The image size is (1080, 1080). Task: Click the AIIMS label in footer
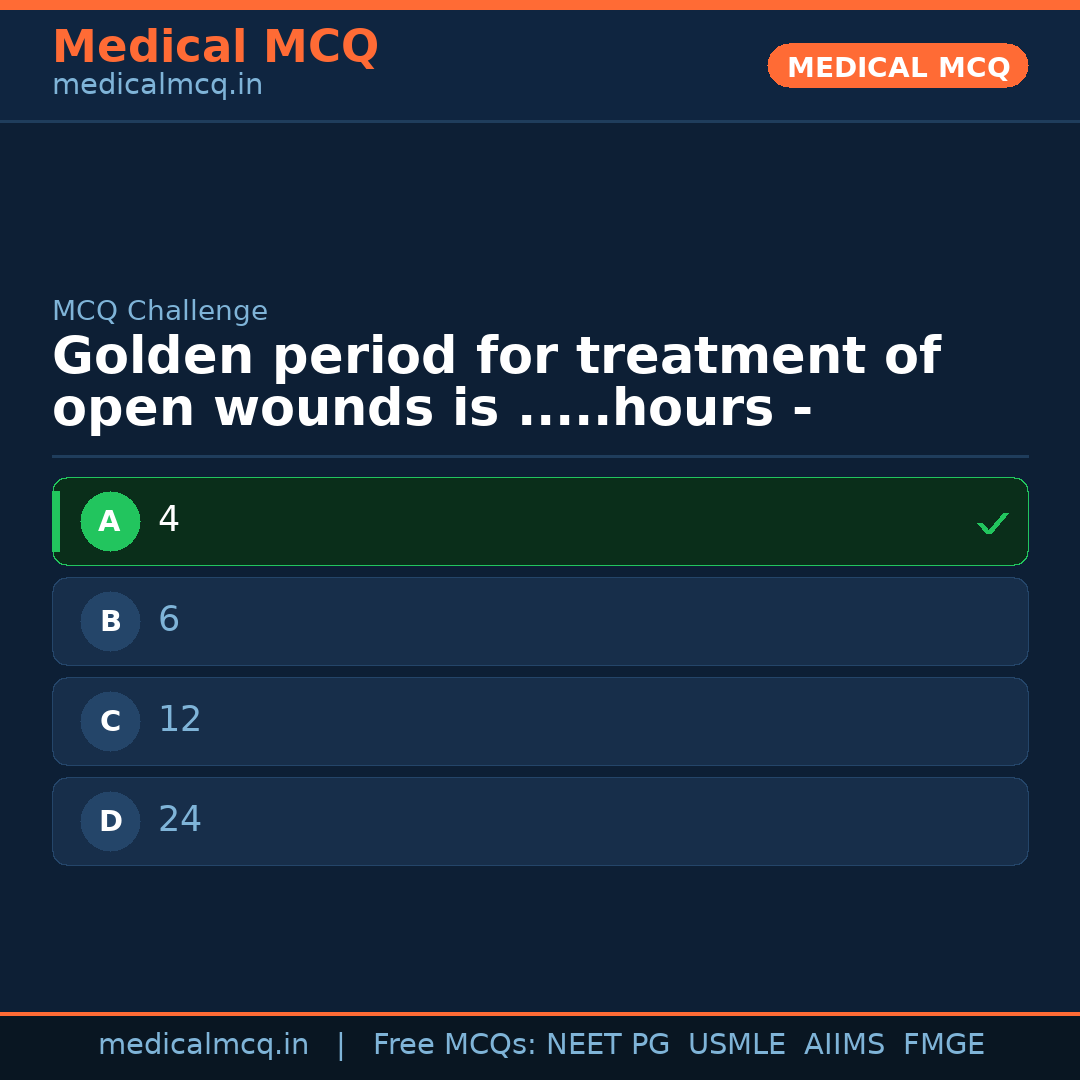[845, 1044]
